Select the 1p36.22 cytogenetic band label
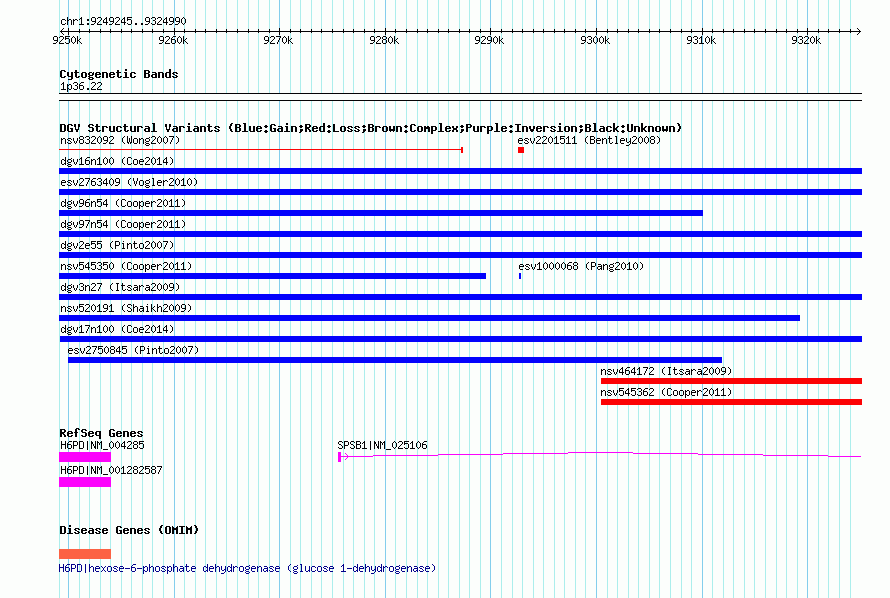 click(x=81, y=86)
